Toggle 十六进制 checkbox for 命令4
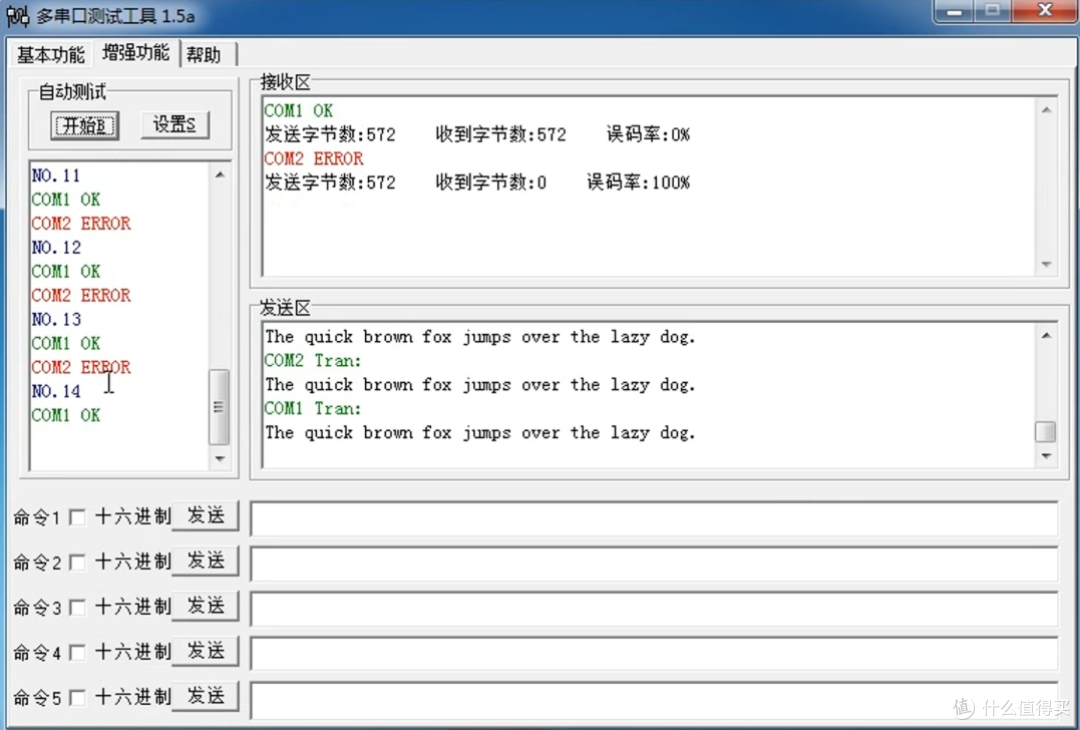Image resolution: width=1080 pixels, height=730 pixels. [x=78, y=653]
